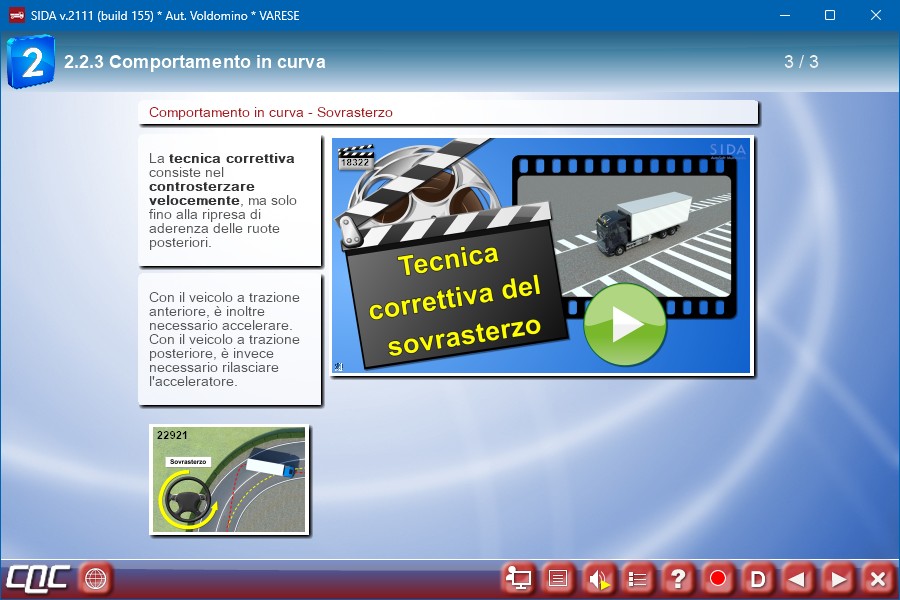Close the lesson with the red X button
Viewport: 900px width, 600px height.
click(877, 578)
